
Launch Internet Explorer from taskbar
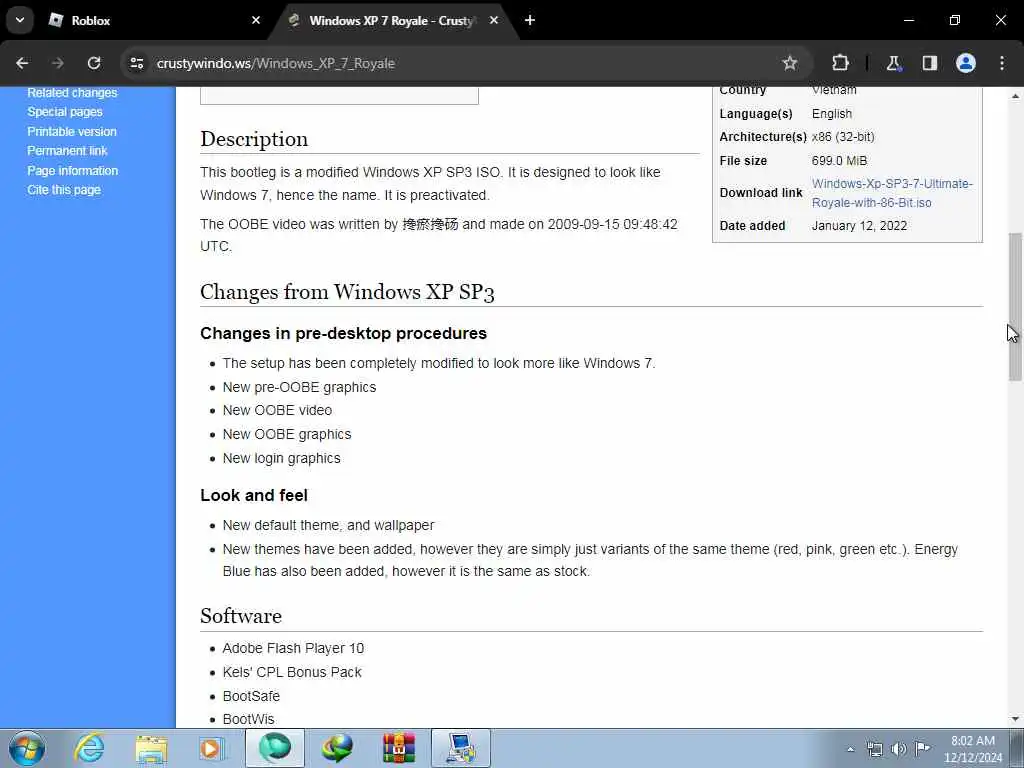point(89,748)
